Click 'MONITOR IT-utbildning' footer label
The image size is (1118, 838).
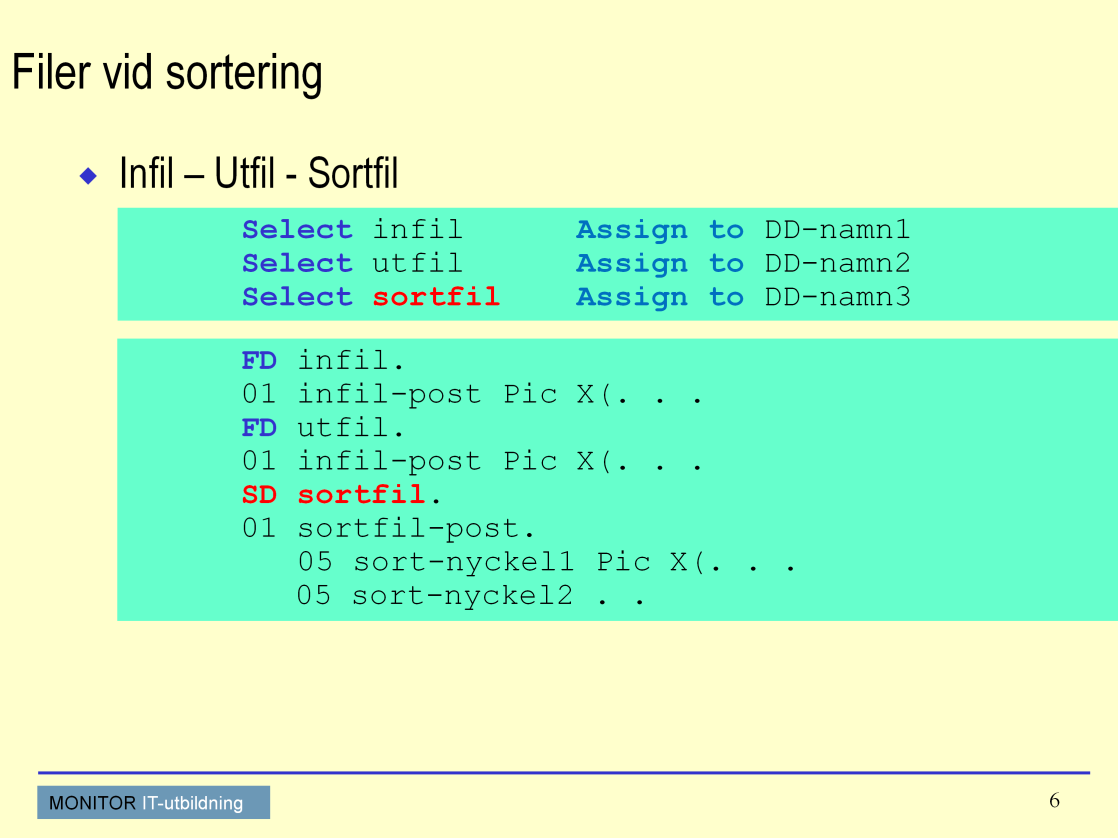point(154,802)
